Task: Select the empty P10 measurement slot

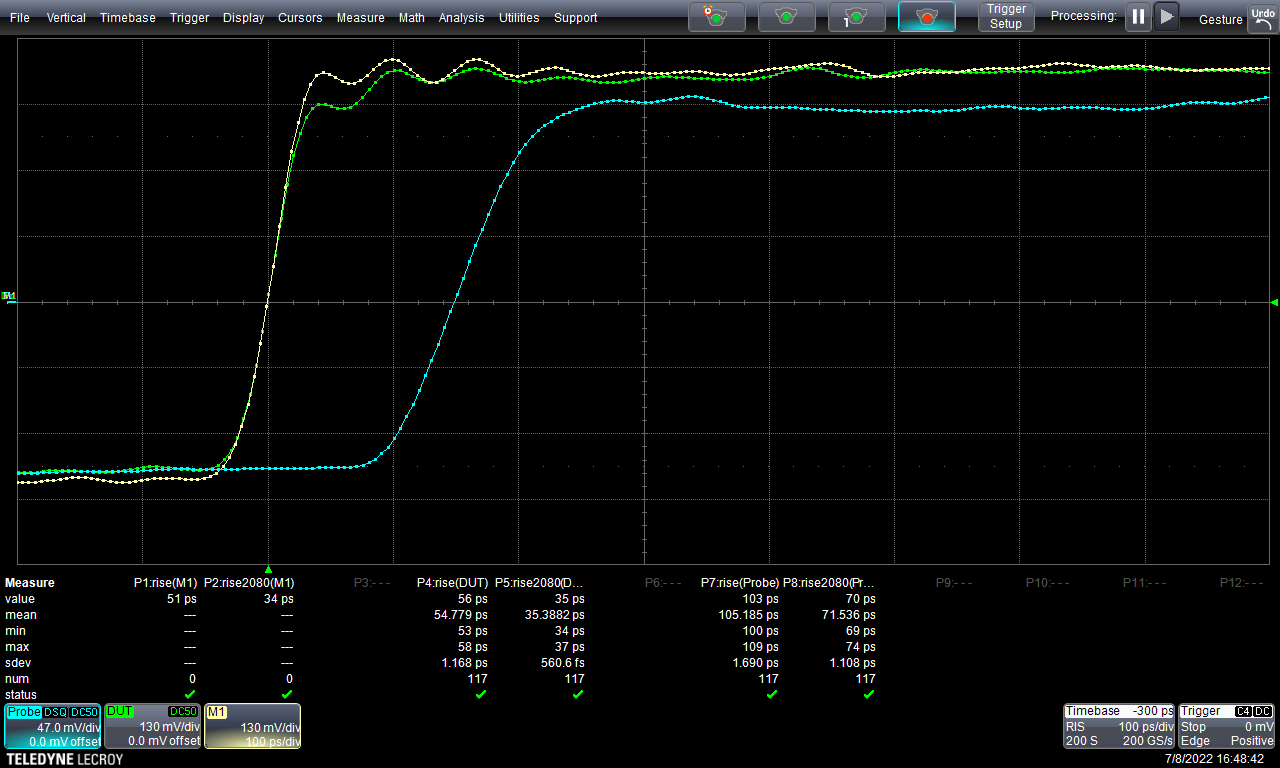Action: point(1047,582)
